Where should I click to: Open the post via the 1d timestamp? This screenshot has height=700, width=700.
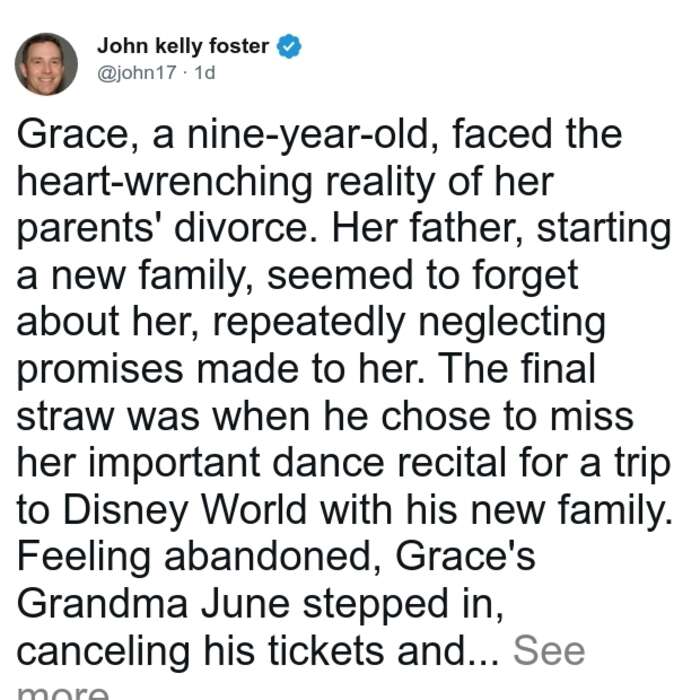coord(204,72)
